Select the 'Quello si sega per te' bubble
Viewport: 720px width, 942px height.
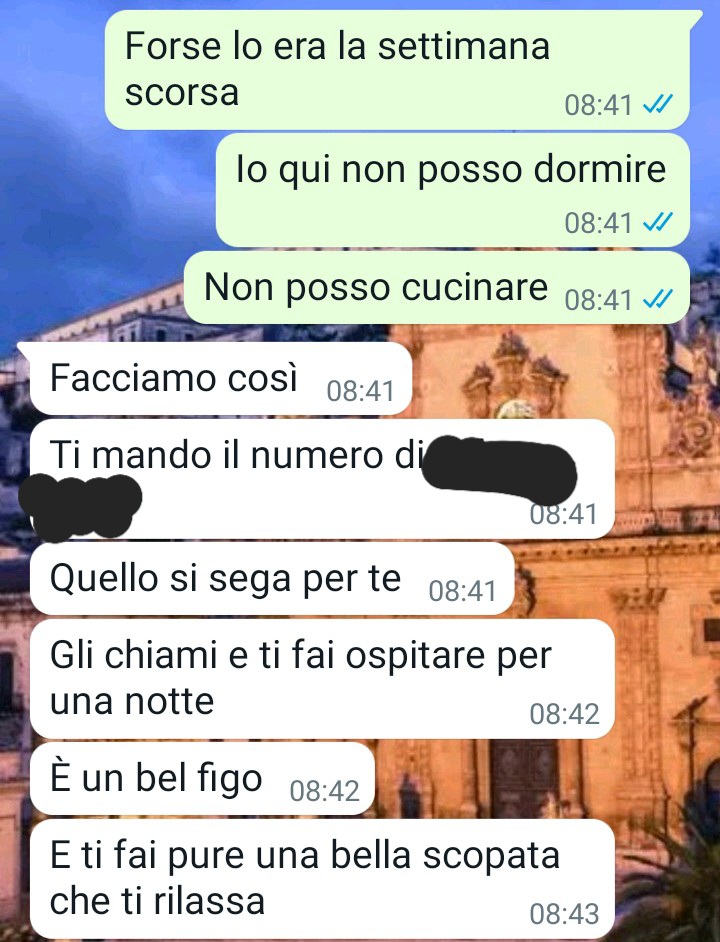tap(272, 579)
